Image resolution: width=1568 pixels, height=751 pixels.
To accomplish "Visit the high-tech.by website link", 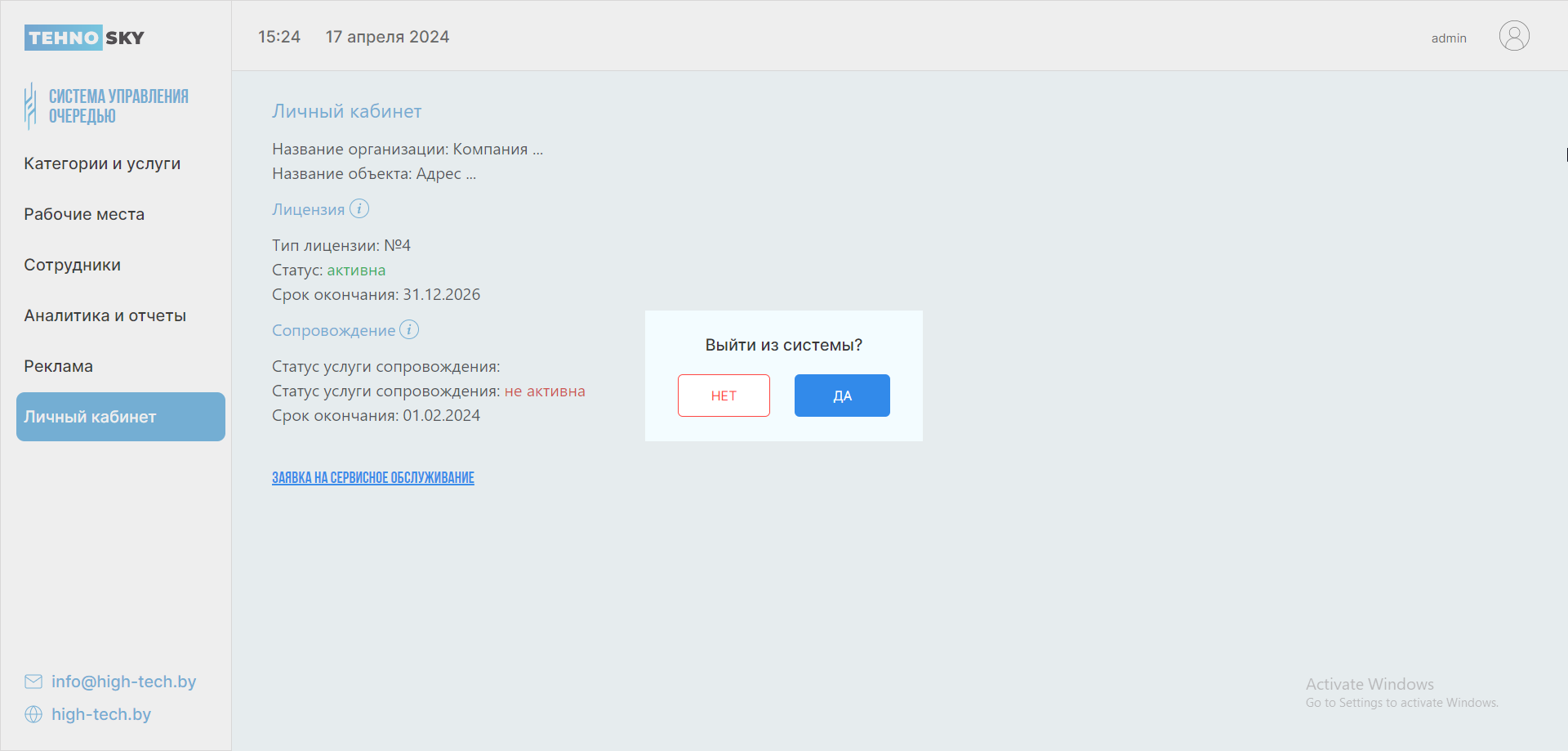I will (101, 714).
